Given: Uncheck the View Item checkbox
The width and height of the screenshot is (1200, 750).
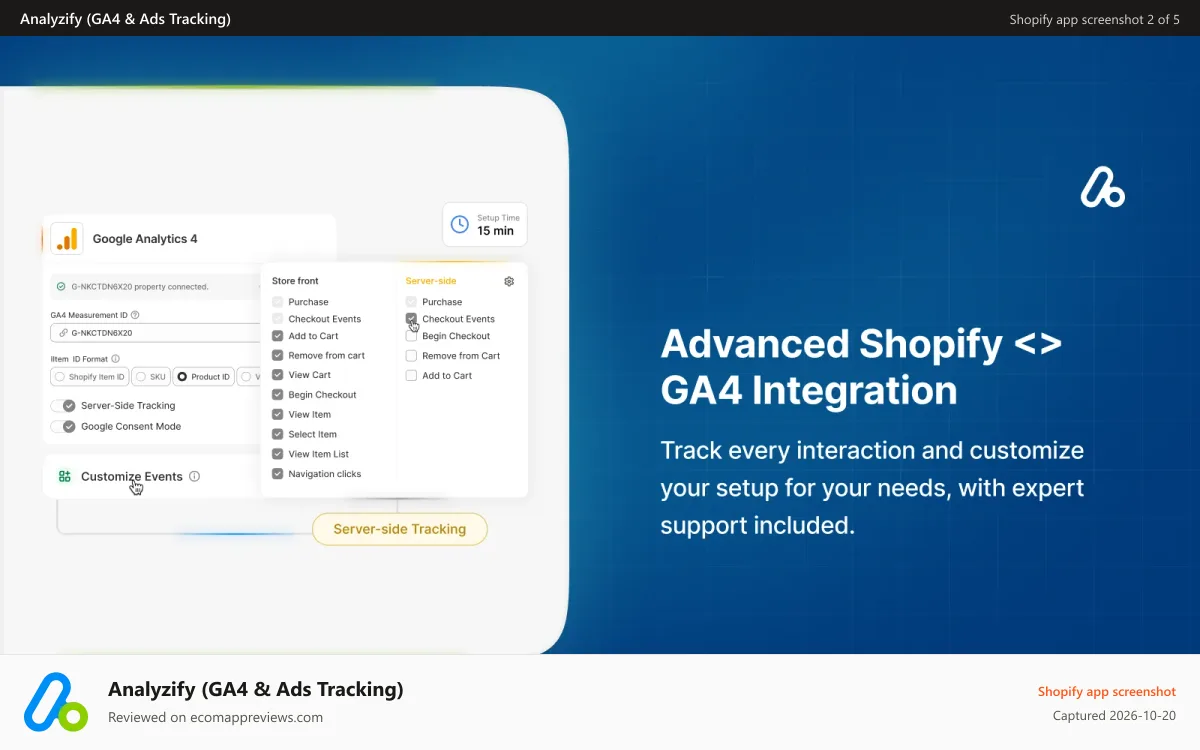Looking at the screenshot, I should 278,414.
